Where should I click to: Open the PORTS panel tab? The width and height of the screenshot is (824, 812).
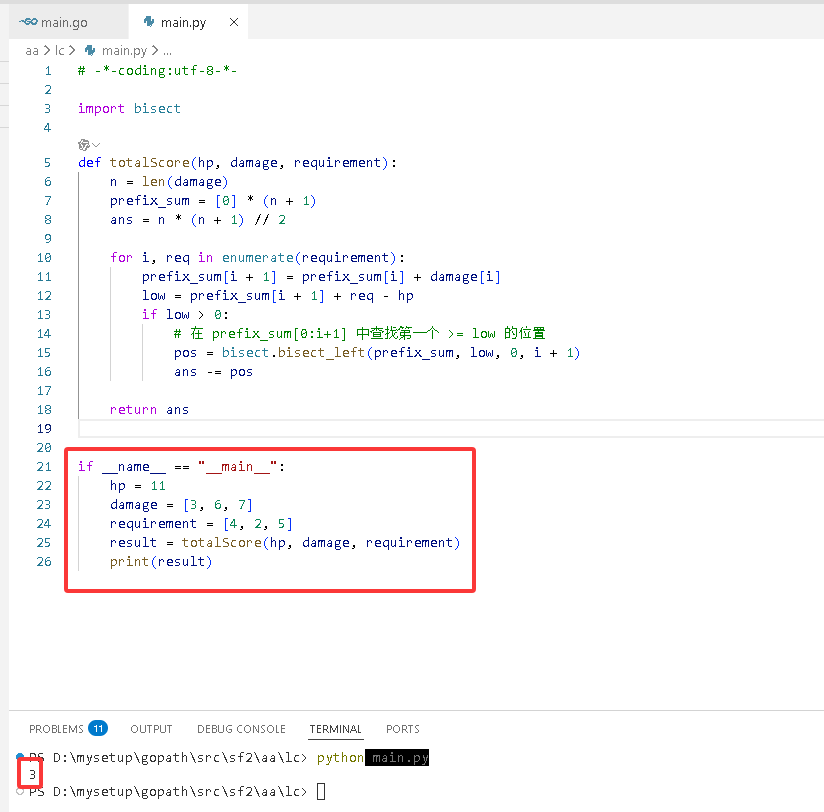click(x=403, y=729)
